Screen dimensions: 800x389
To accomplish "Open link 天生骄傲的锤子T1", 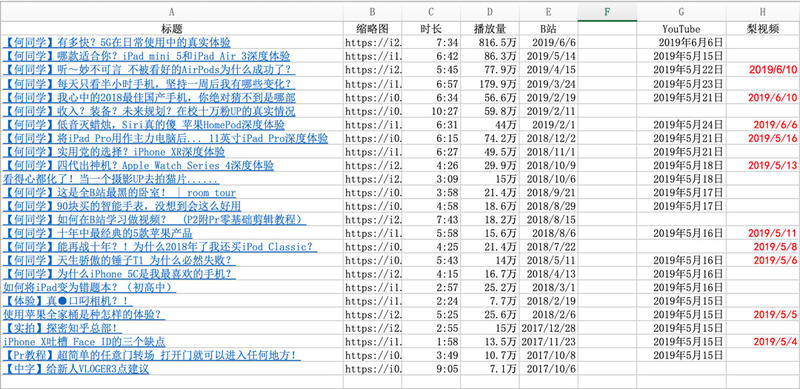I will 119,260.
